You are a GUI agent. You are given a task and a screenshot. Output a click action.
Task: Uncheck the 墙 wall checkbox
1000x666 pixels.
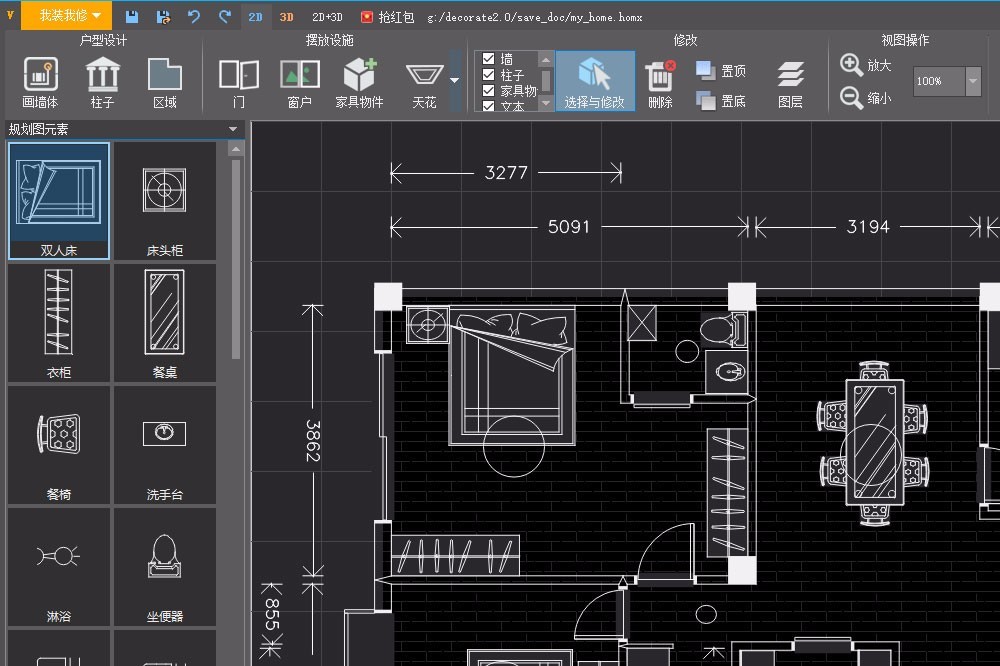point(489,59)
